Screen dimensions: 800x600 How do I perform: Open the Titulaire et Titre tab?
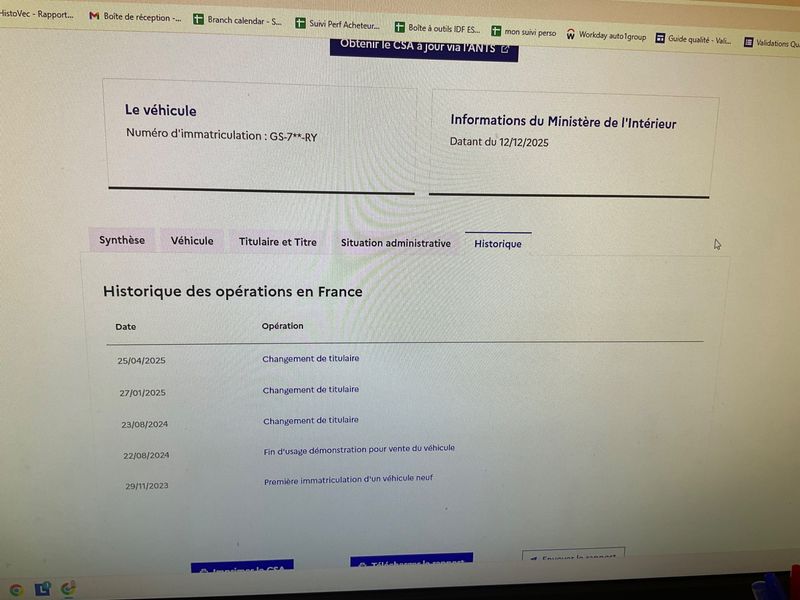point(277,242)
